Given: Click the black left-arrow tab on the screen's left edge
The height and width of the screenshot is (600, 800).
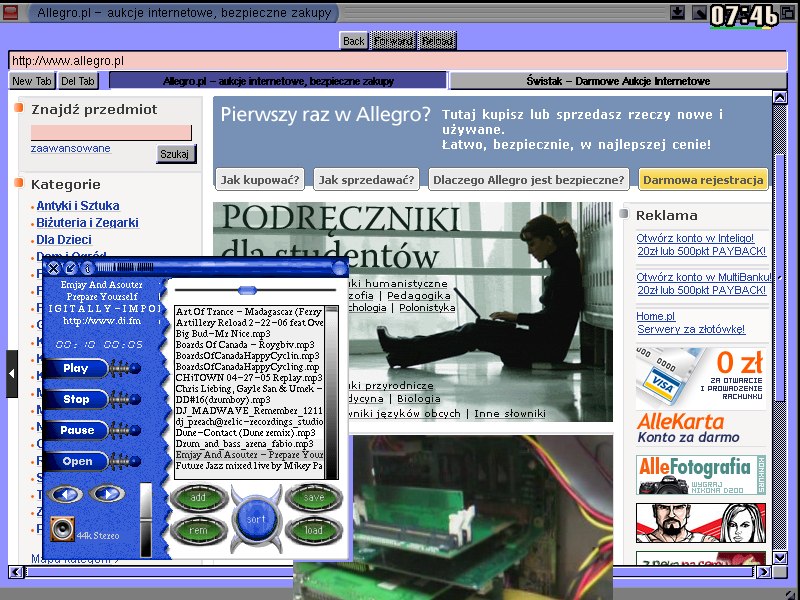Looking at the screenshot, I should tap(12, 374).
